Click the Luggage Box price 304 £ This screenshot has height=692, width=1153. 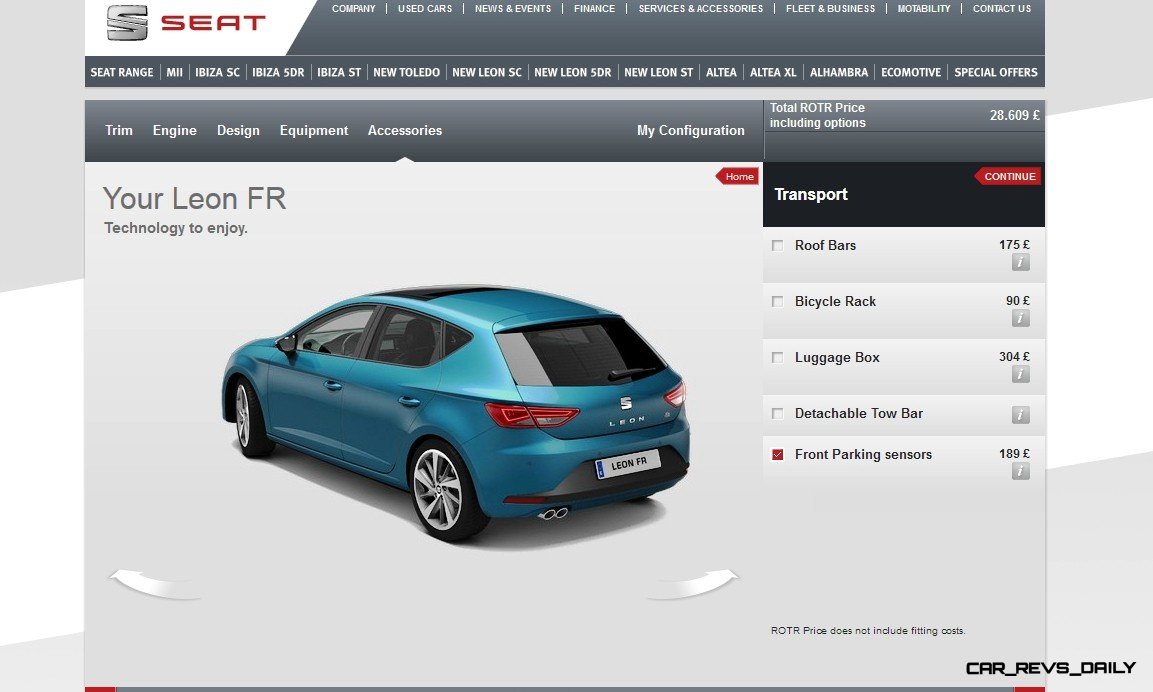click(x=1014, y=357)
